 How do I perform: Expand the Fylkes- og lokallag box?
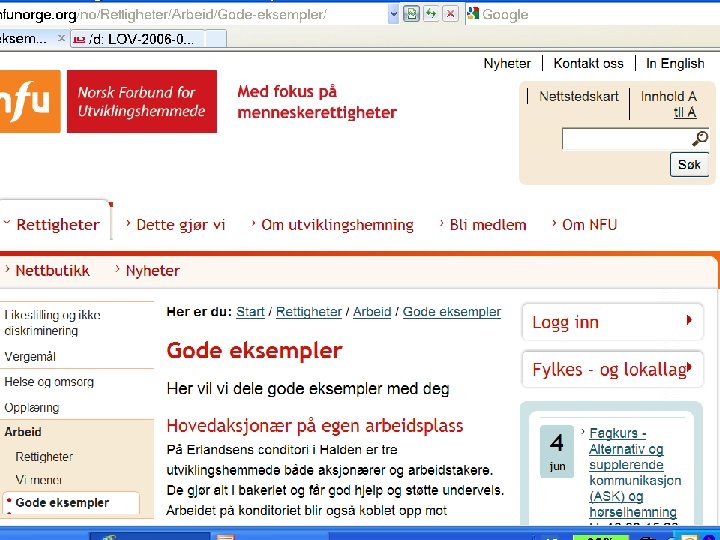(x=612, y=369)
